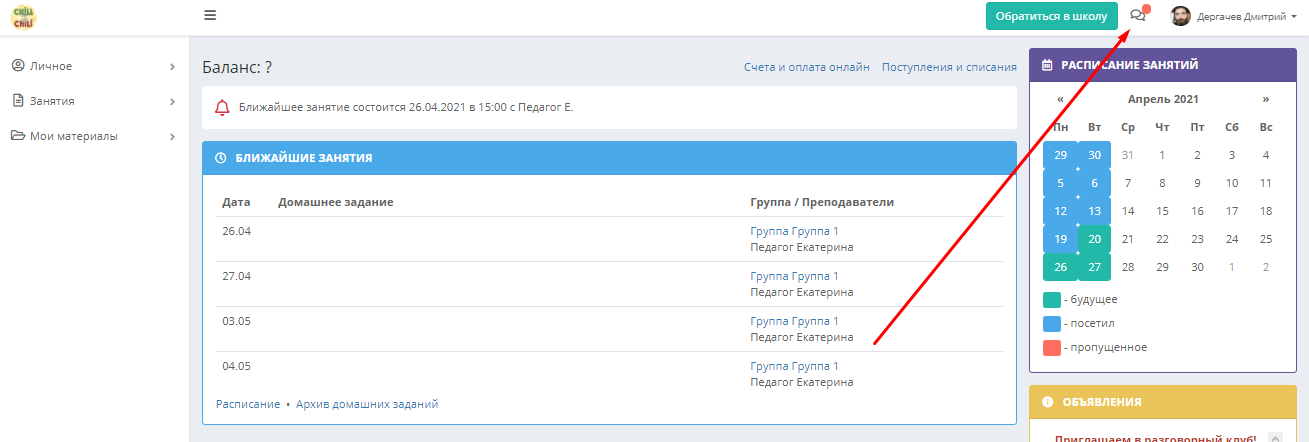The width and height of the screenshot is (1309, 442).
Task: Go to the next month with » arrow
Action: [x=1265, y=99]
